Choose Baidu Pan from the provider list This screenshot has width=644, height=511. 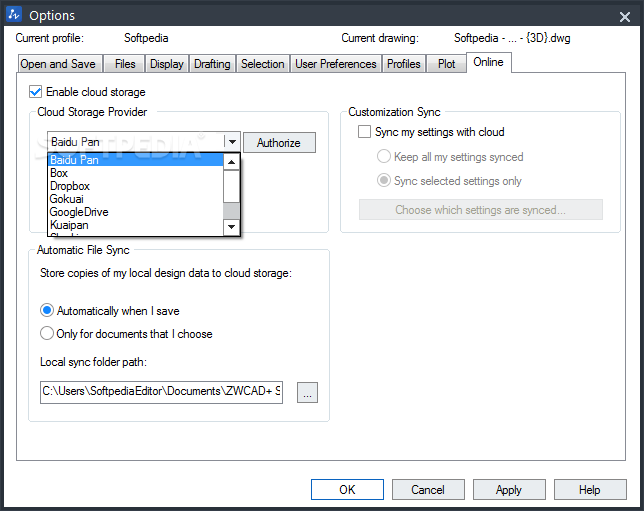[136, 160]
